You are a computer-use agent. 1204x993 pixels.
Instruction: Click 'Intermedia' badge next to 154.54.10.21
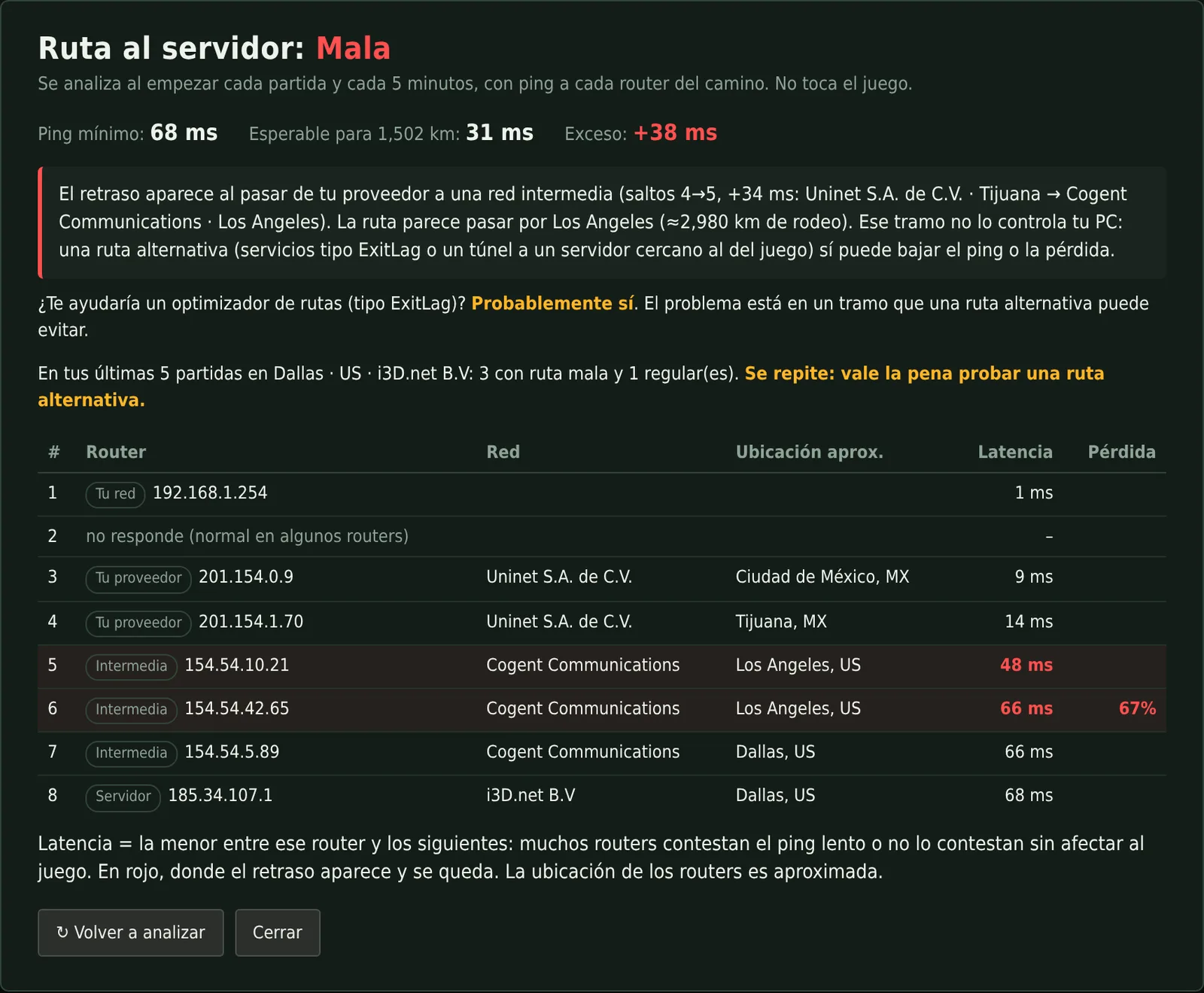point(132,666)
